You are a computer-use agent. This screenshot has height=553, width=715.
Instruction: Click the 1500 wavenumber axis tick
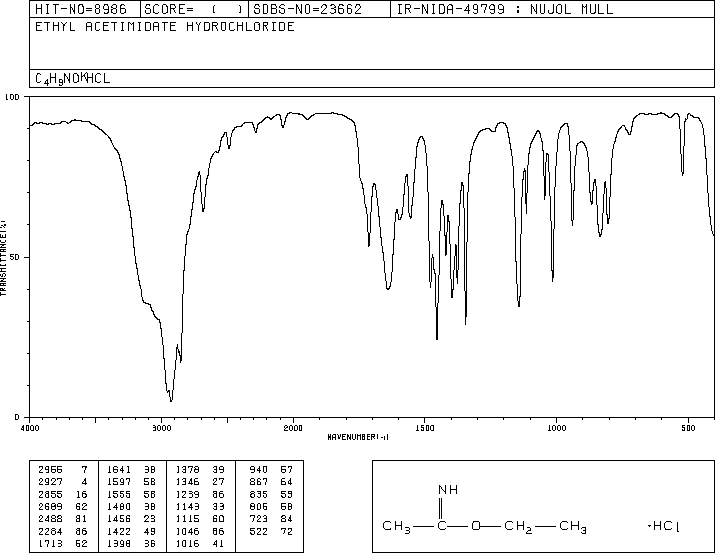(424, 427)
